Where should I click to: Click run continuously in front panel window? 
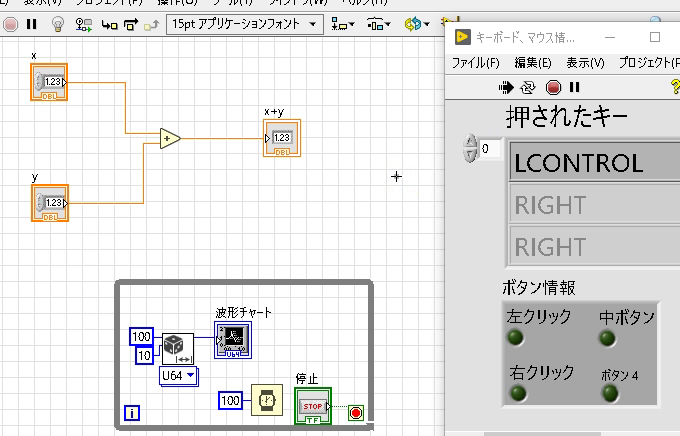click(528, 88)
